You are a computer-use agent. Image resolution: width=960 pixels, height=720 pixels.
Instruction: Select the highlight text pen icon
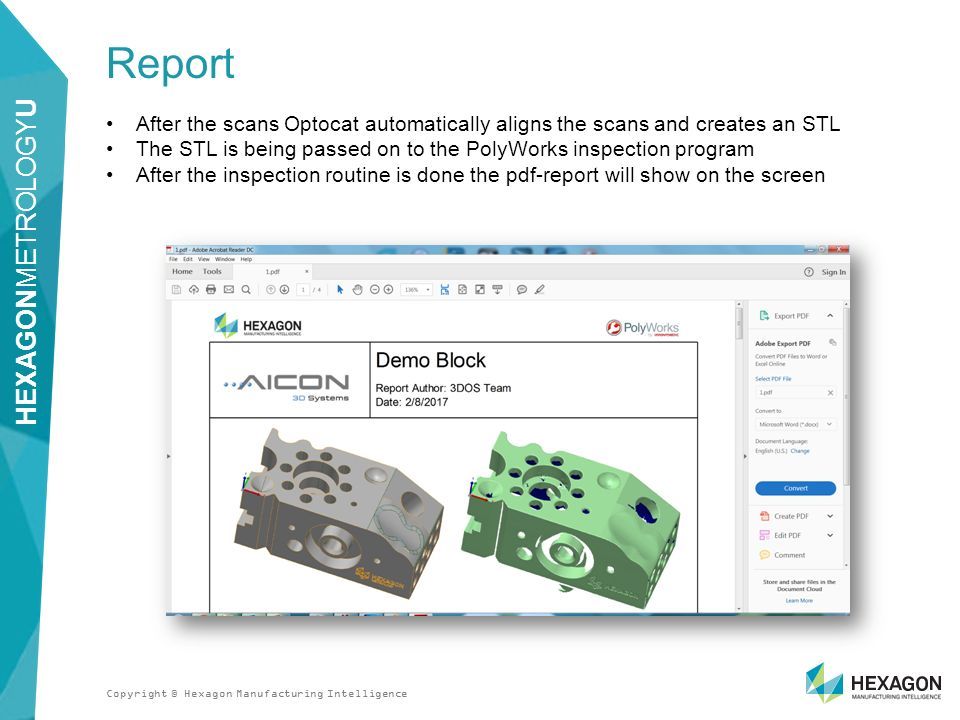[x=539, y=290]
